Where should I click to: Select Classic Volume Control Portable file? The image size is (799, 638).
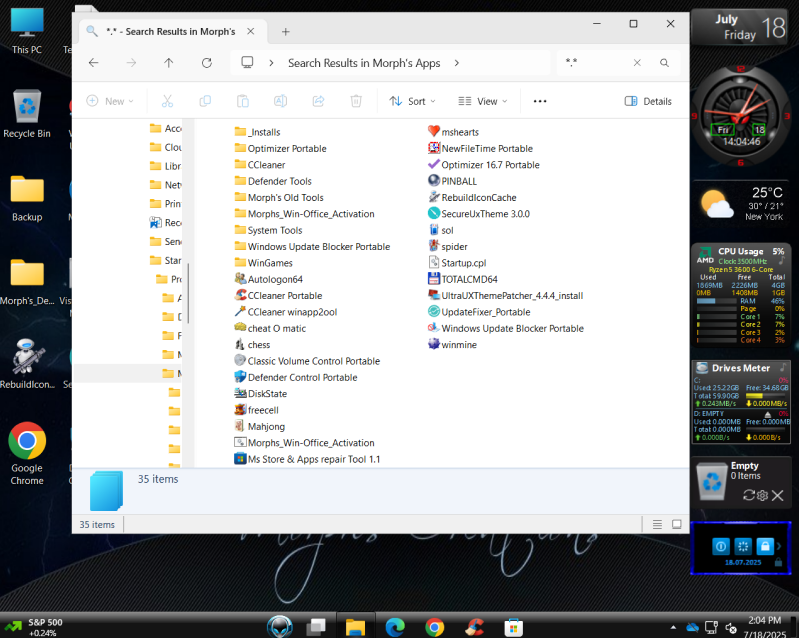click(307, 361)
